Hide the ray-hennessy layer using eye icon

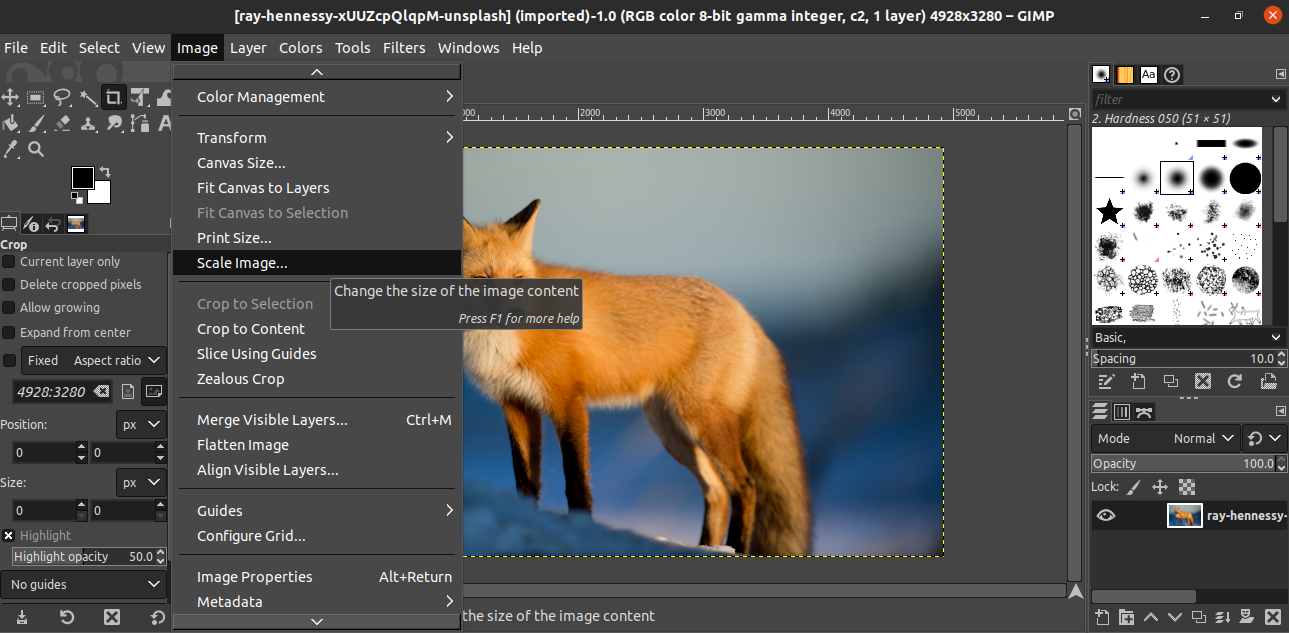[1106, 516]
